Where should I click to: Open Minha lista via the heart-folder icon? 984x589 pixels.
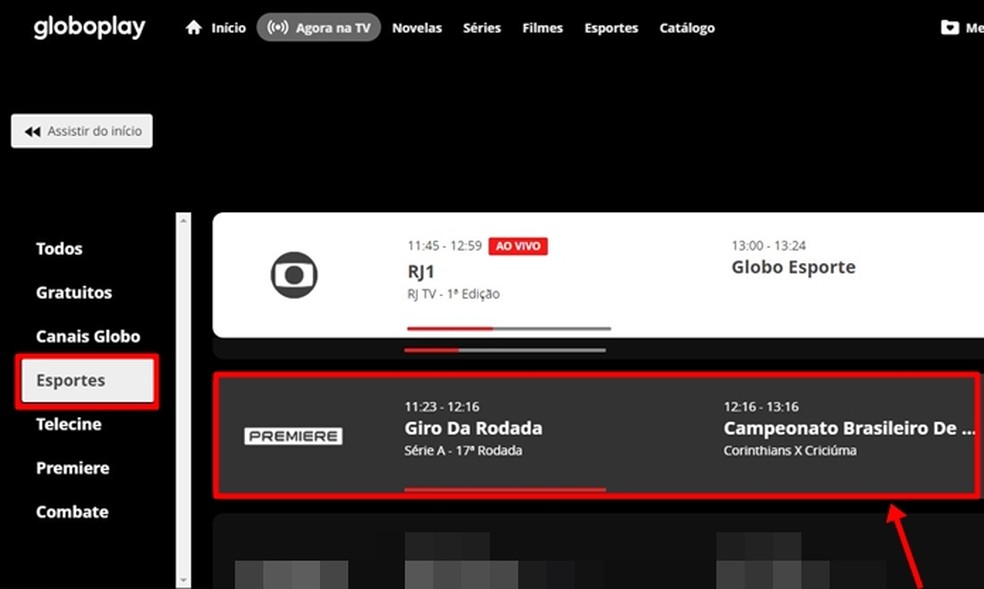(x=948, y=27)
